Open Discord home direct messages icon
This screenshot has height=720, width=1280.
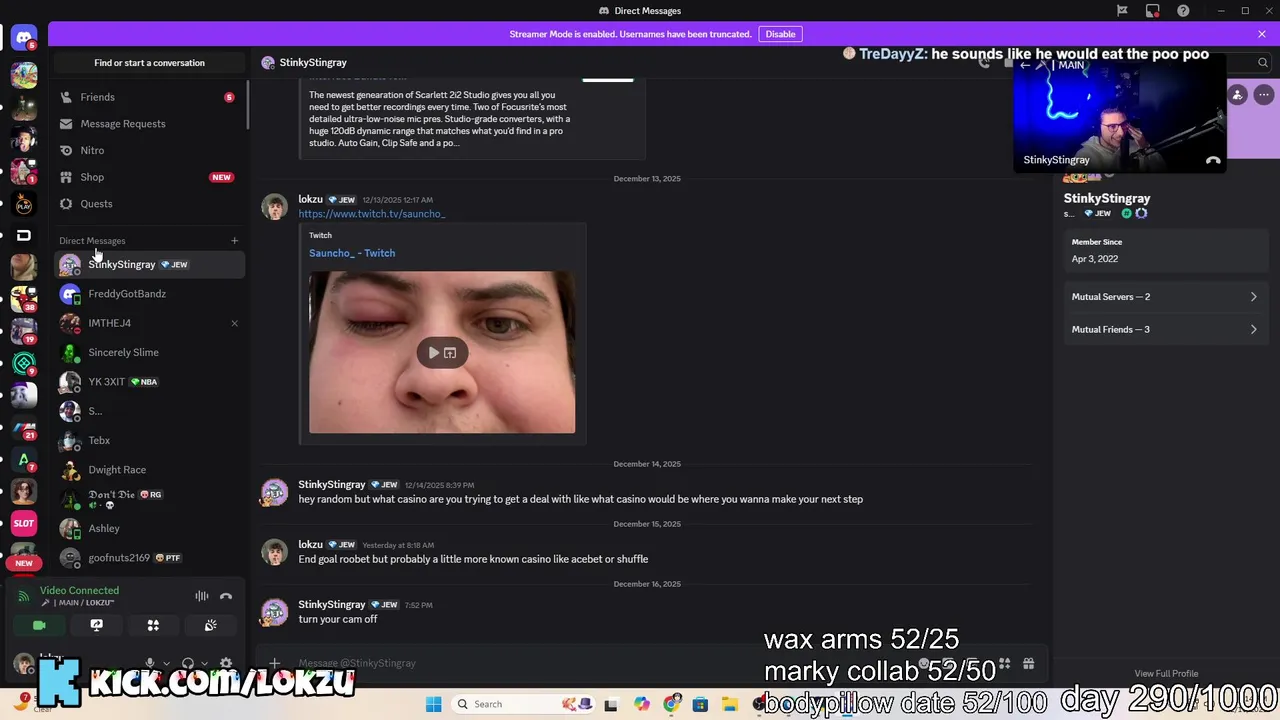(x=24, y=38)
